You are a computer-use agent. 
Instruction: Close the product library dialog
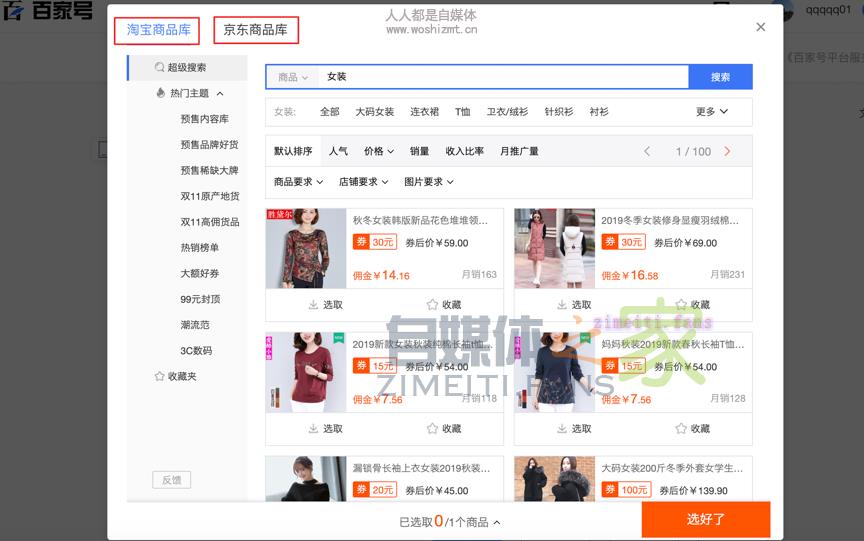point(761,27)
